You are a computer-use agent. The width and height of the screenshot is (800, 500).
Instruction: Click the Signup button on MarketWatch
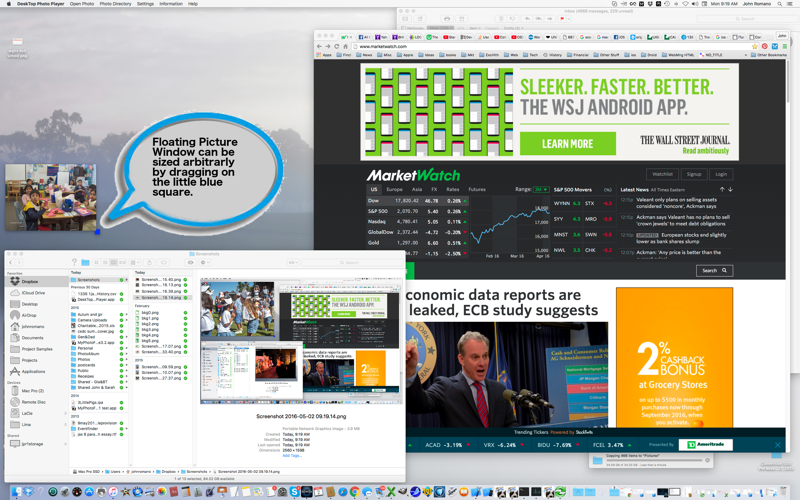(x=694, y=174)
